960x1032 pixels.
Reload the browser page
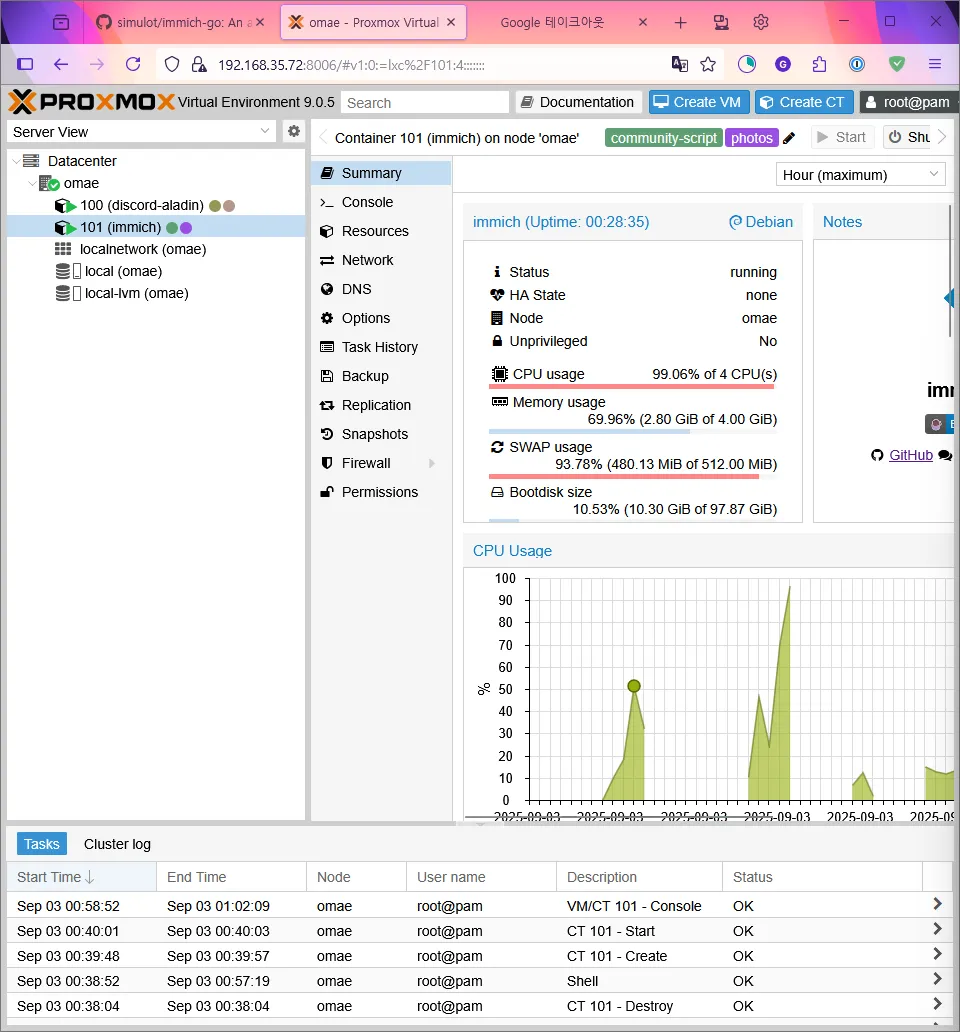[133, 64]
